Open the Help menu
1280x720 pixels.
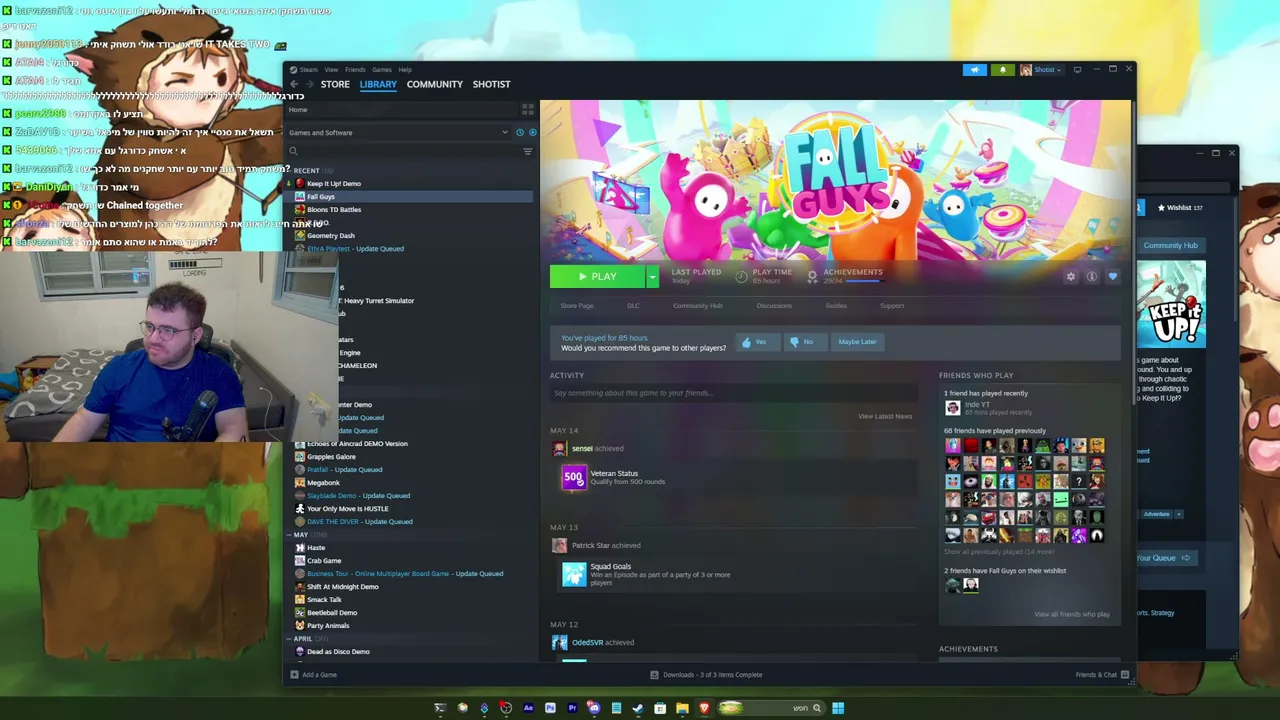pos(405,70)
